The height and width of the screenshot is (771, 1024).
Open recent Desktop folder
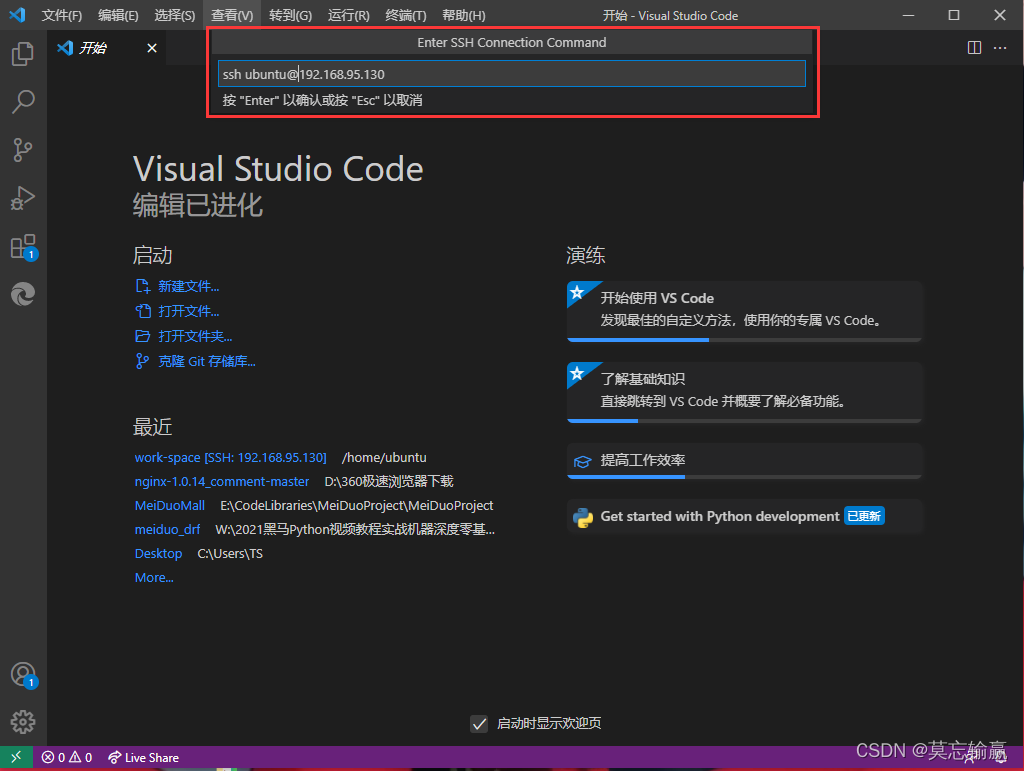coord(158,554)
